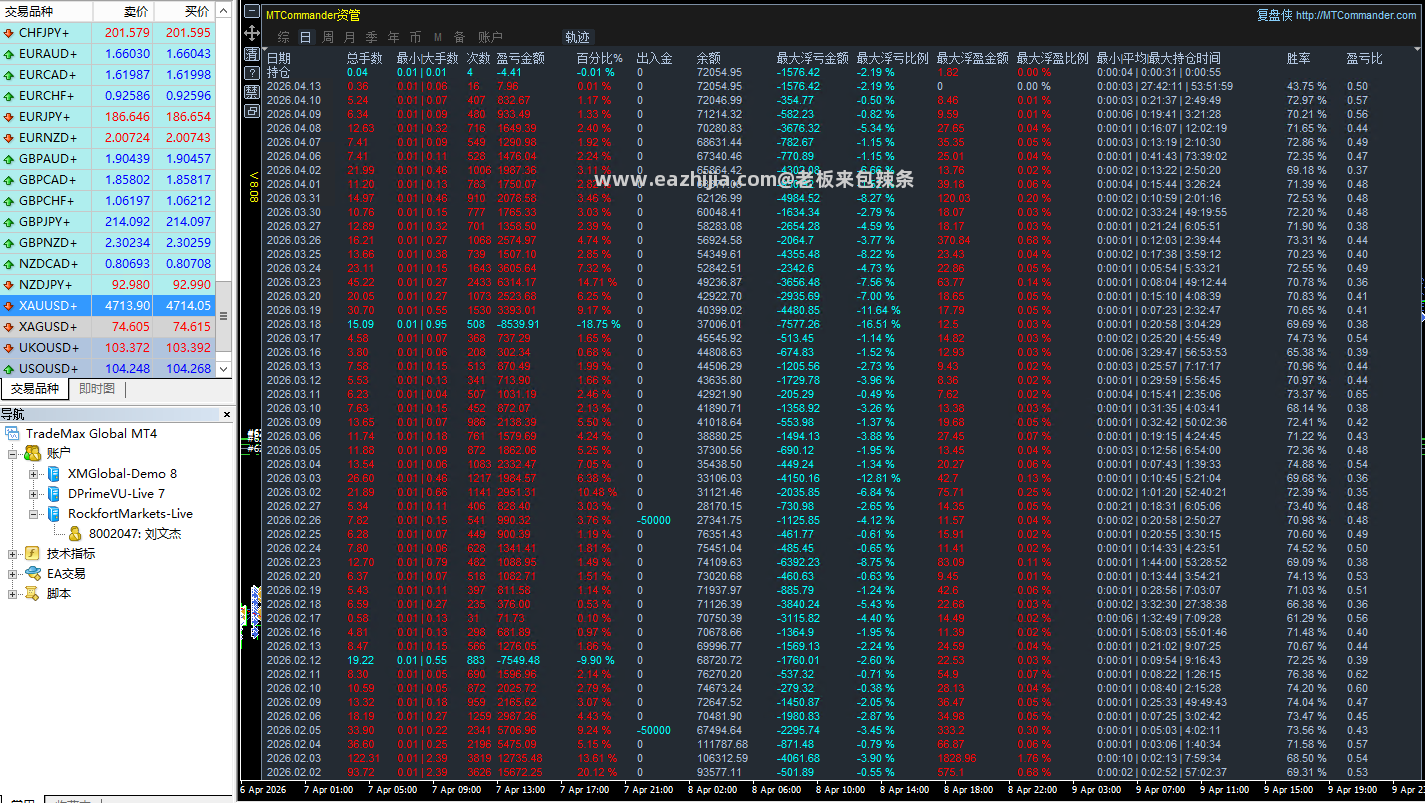Click the -8539.91 loss value
Viewport: 1425px width, 803px height.
(x=518, y=325)
